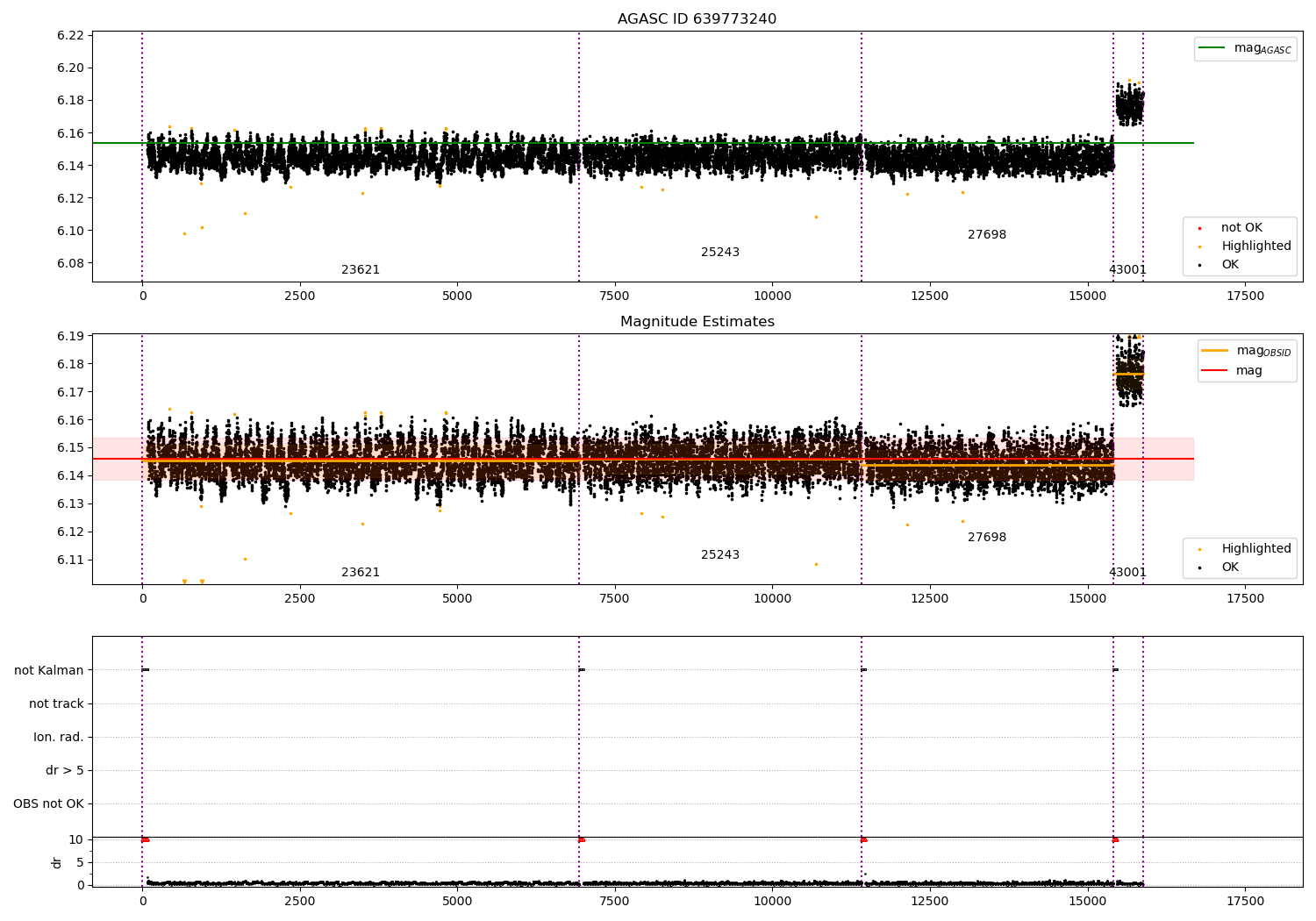
Task: Click obsid label 43001 in middle plot
Action: point(1127,573)
